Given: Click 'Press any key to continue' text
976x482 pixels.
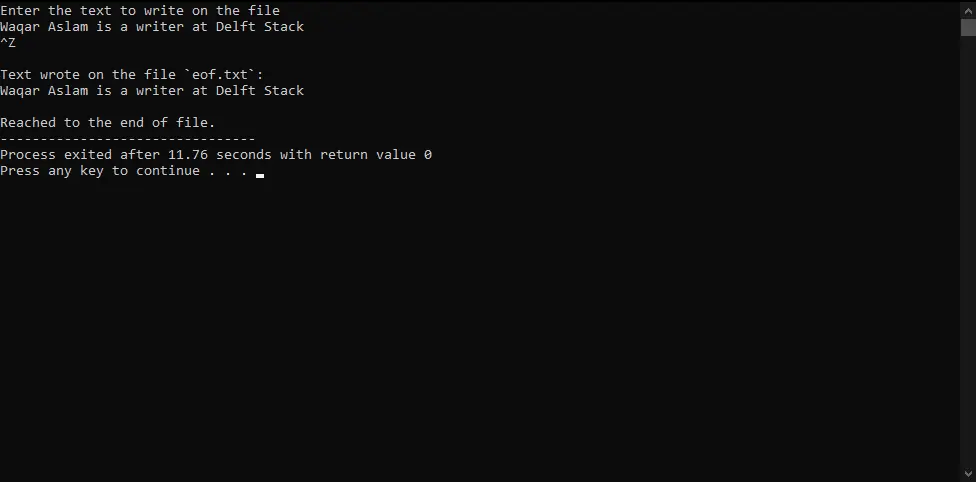Looking at the screenshot, I should pyautogui.click(x=100, y=171).
